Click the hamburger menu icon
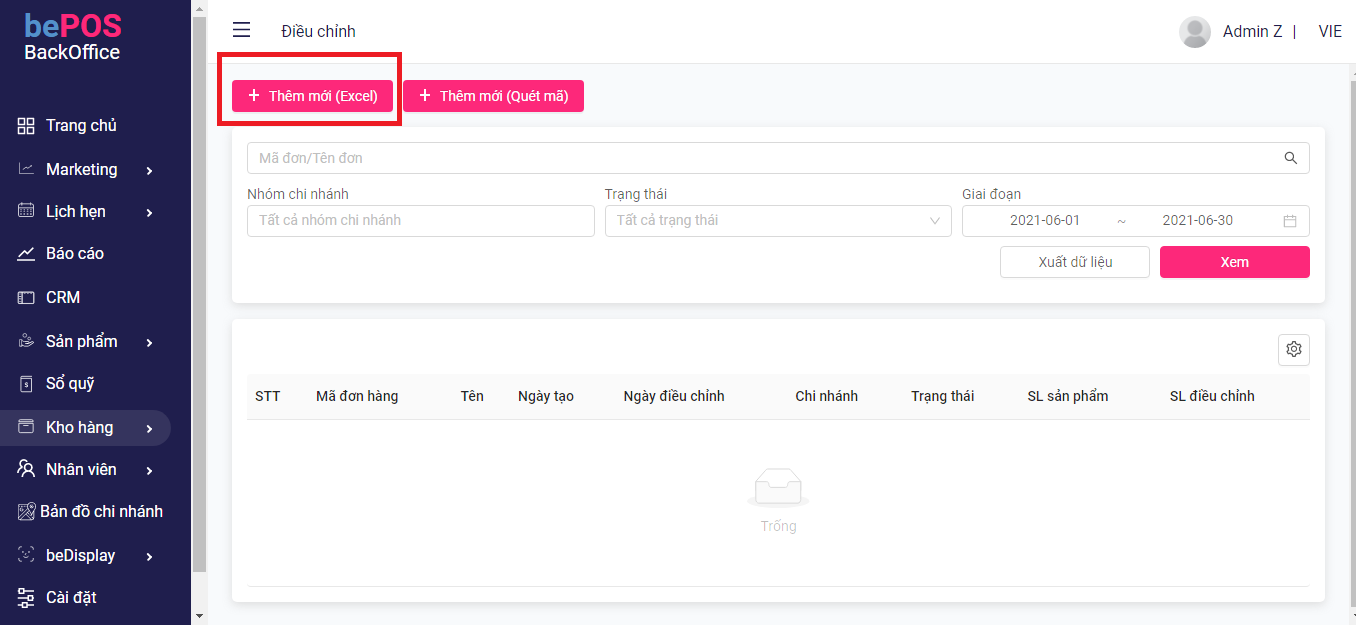This screenshot has width=1356, height=625. pyautogui.click(x=241, y=31)
